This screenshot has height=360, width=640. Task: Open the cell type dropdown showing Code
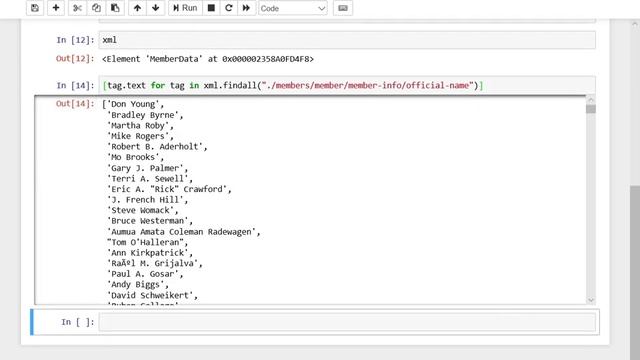[x=293, y=8]
